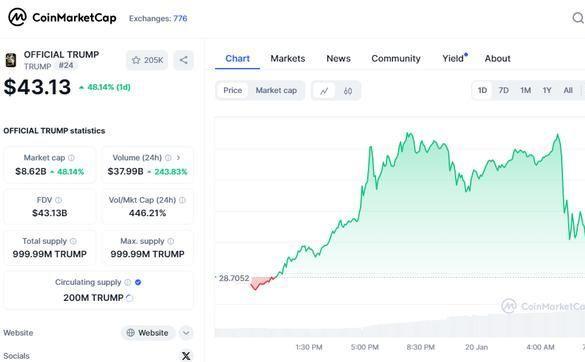Open Max. supply info icon
This screenshot has width=585, height=362.
pyautogui.click(x=171, y=241)
